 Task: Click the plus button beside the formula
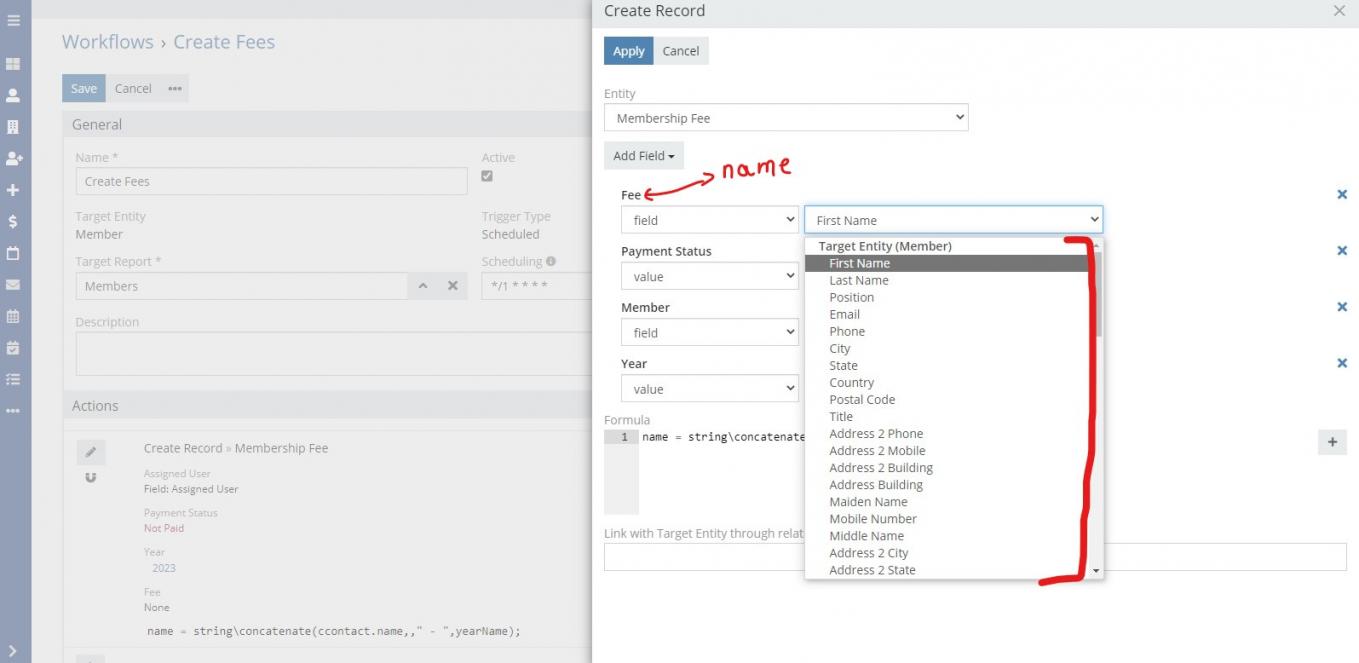1332,442
